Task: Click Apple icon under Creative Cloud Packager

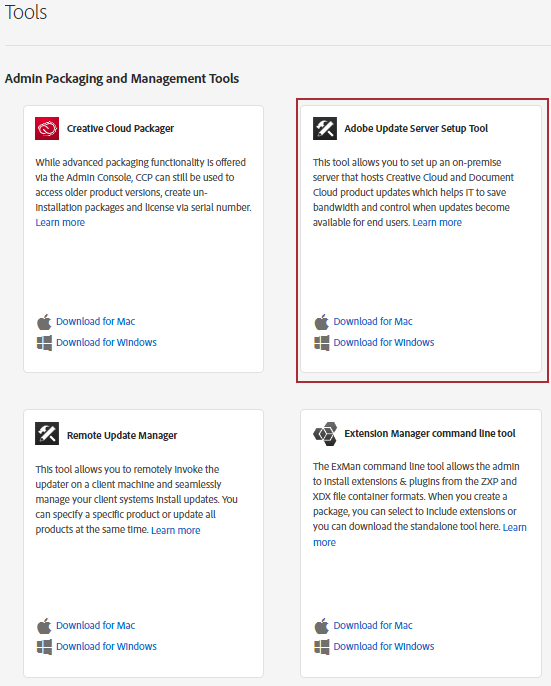Action: 44,322
